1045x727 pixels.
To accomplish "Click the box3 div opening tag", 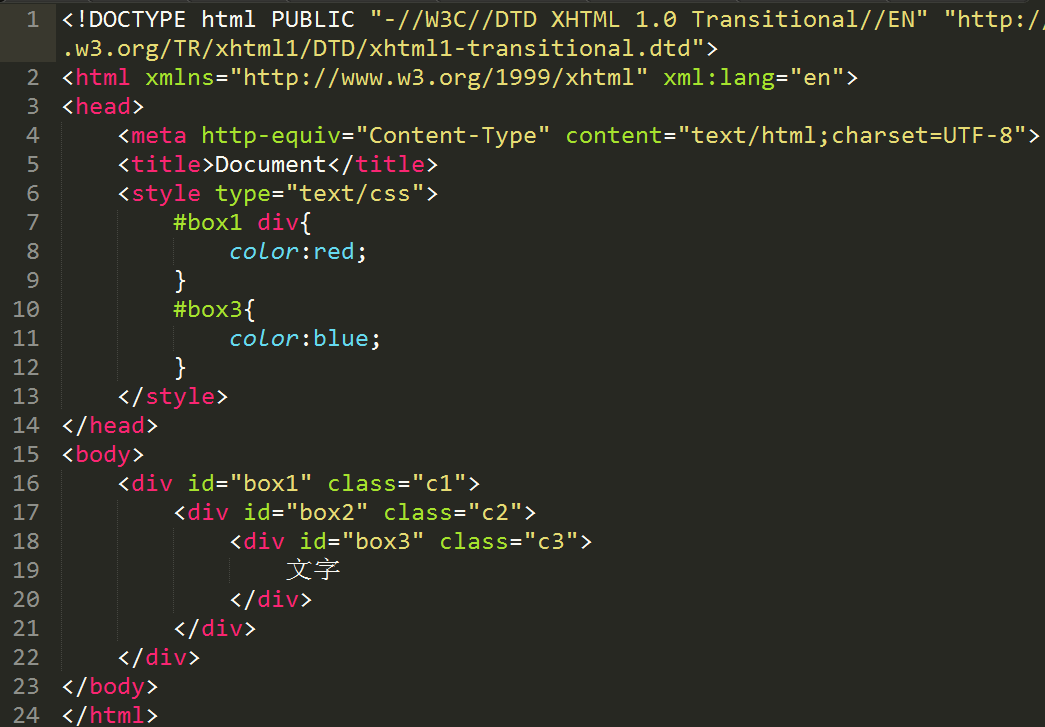I will tap(411, 541).
